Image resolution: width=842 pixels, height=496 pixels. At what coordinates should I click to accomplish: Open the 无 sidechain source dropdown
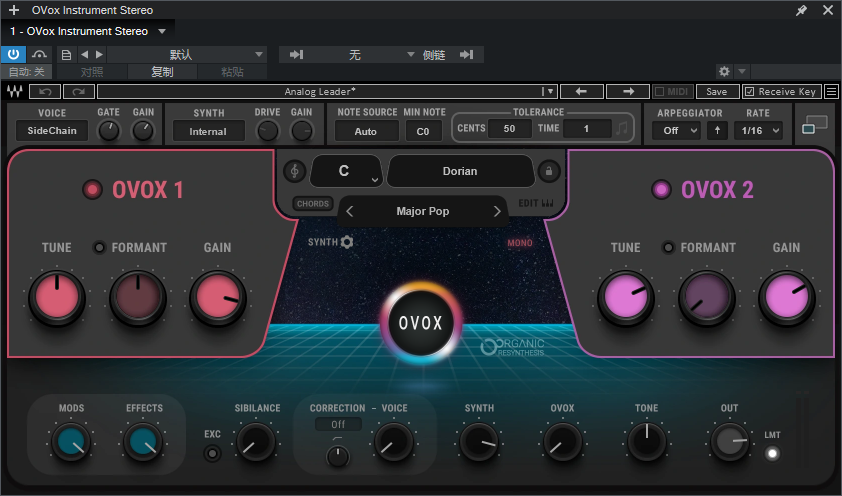pos(362,54)
